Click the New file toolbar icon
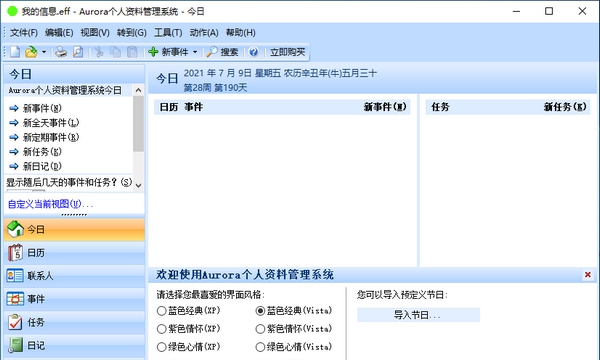The width and height of the screenshot is (600, 360). pyautogui.click(x=15, y=52)
